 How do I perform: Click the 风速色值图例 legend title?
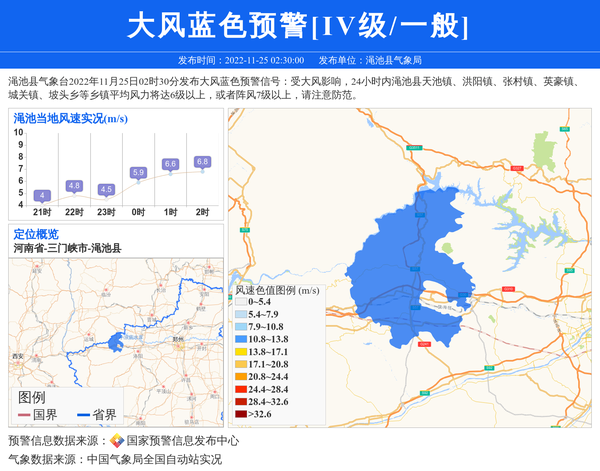tap(277, 290)
